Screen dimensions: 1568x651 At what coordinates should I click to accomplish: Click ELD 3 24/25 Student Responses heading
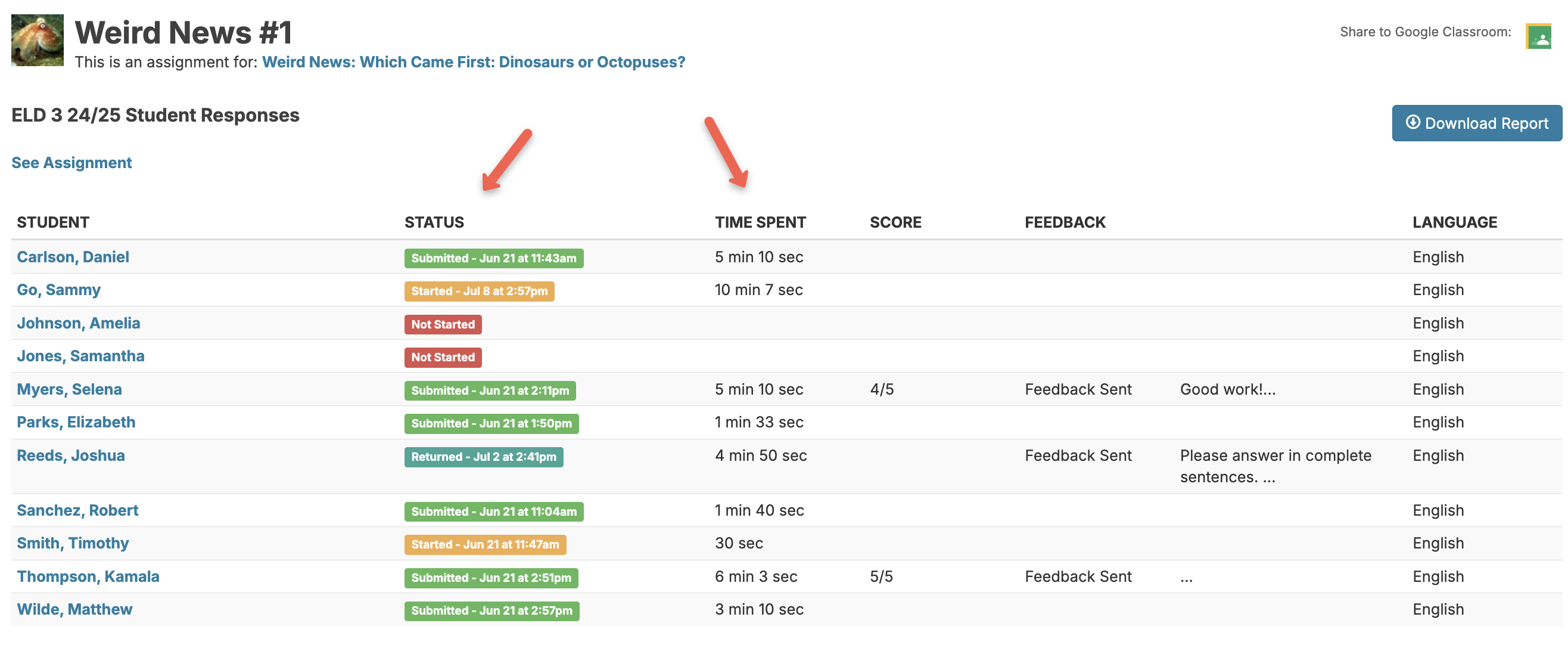(155, 116)
